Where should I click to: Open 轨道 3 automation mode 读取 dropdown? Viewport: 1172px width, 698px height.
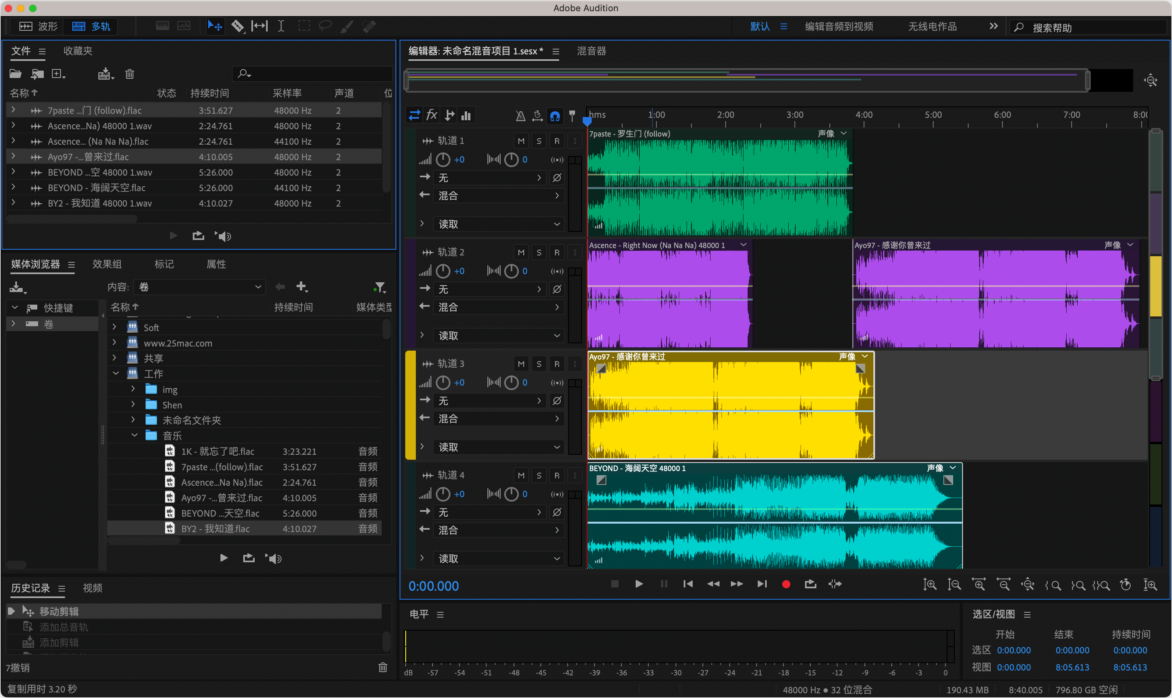[x=499, y=447]
